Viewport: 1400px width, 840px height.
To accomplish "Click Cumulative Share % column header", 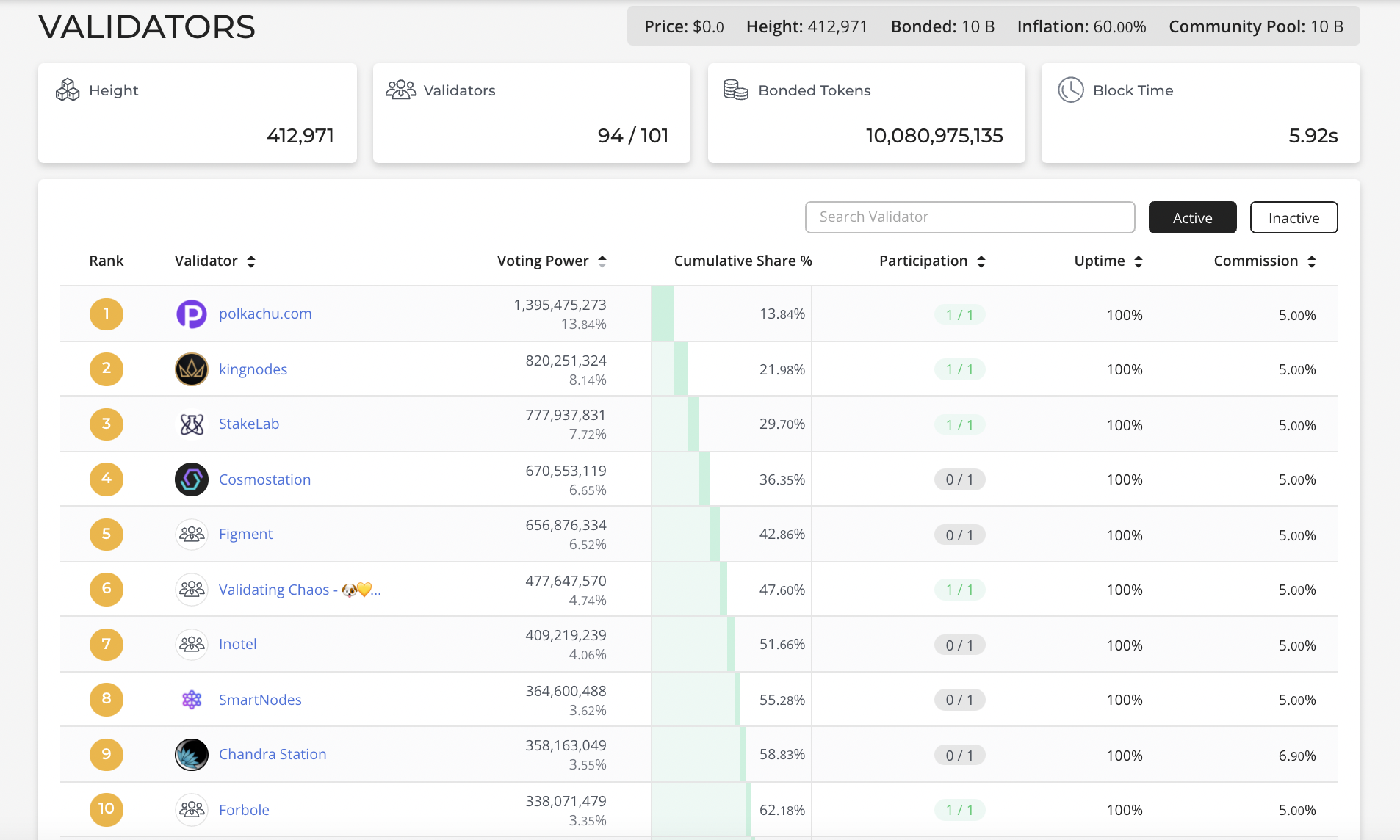I will (743, 261).
